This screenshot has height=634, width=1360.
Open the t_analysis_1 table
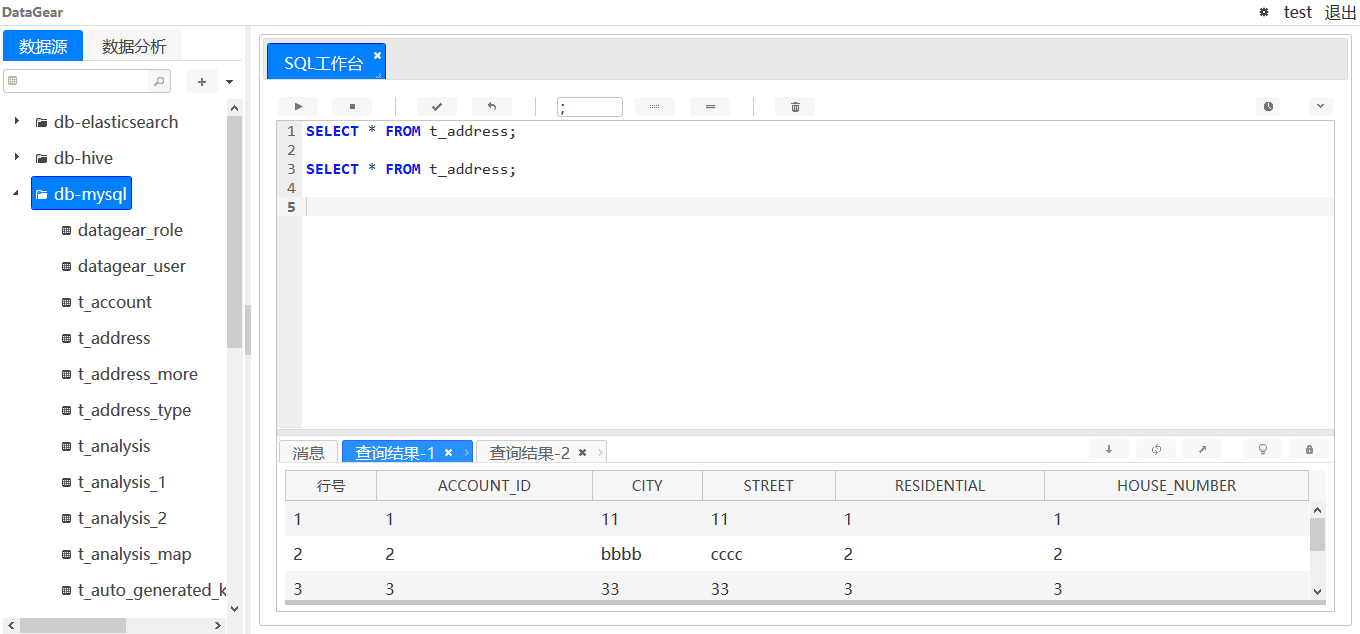point(113,482)
